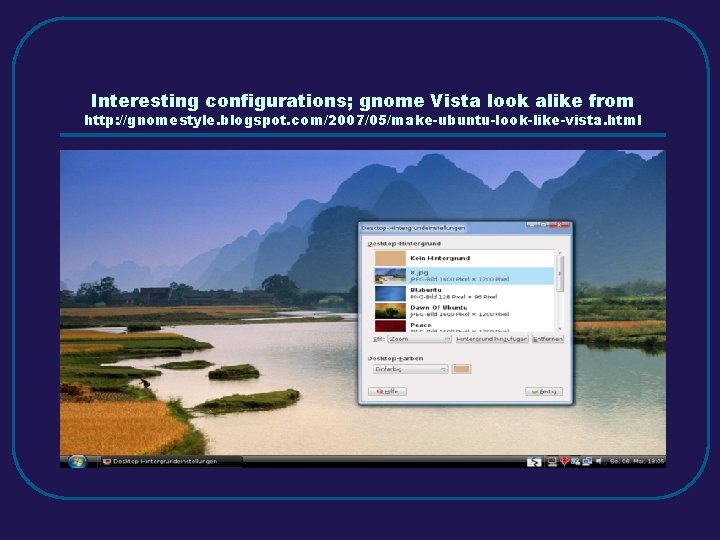Viewport: 720px width, 540px height.
Task: Click the wallpaper list scroll-up arrow
Action: pos(560,253)
